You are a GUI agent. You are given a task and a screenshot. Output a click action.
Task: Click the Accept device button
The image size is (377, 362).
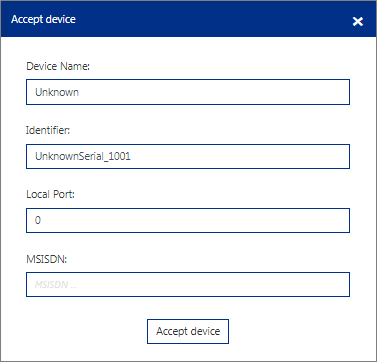pyautogui.click(x=188, y=331)
